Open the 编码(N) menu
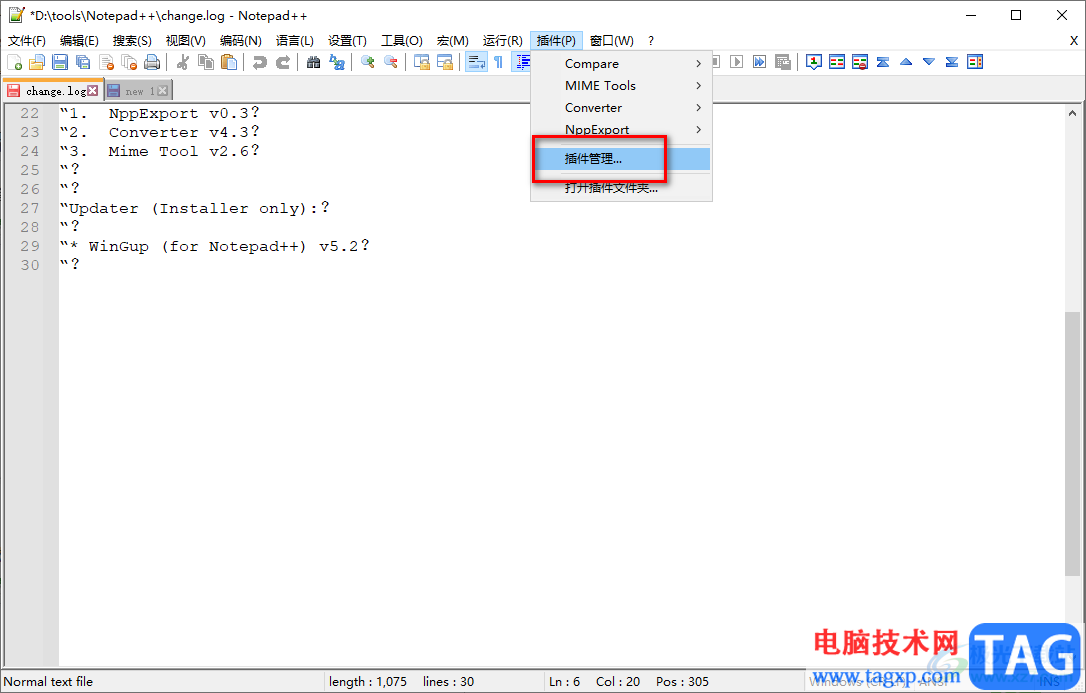The image size is (1086, 693). pos(240,41)
